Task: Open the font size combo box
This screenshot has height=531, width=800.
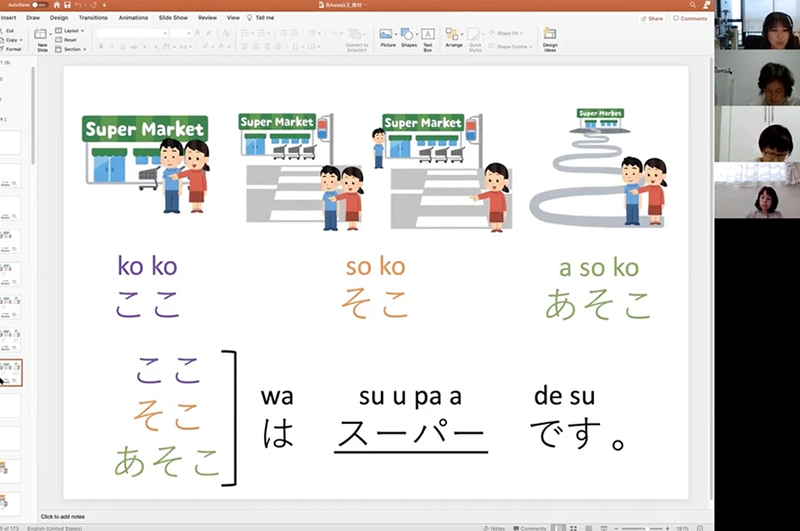Action: pyautogui.click(x=180, y=33)
